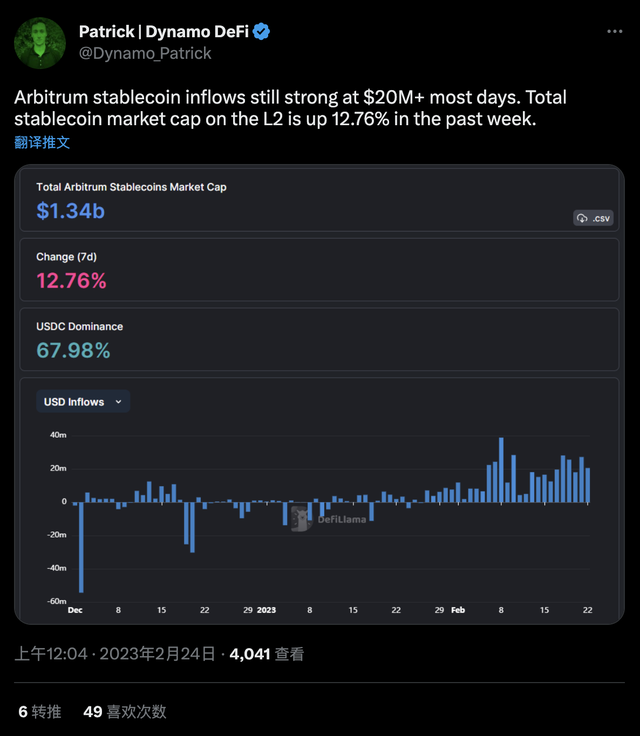Screen dimensions: 640x736
Task: Click the Patrick | Dynamo DeFi display name
Action: [x=164, y=32]
